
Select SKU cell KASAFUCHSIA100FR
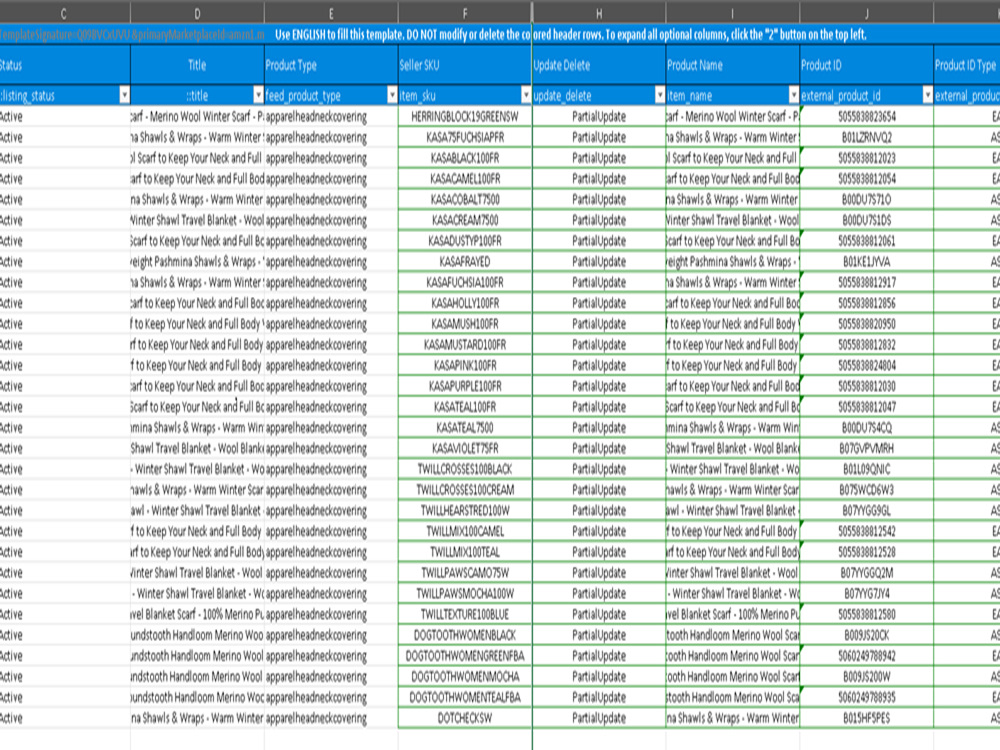(465, 282)
